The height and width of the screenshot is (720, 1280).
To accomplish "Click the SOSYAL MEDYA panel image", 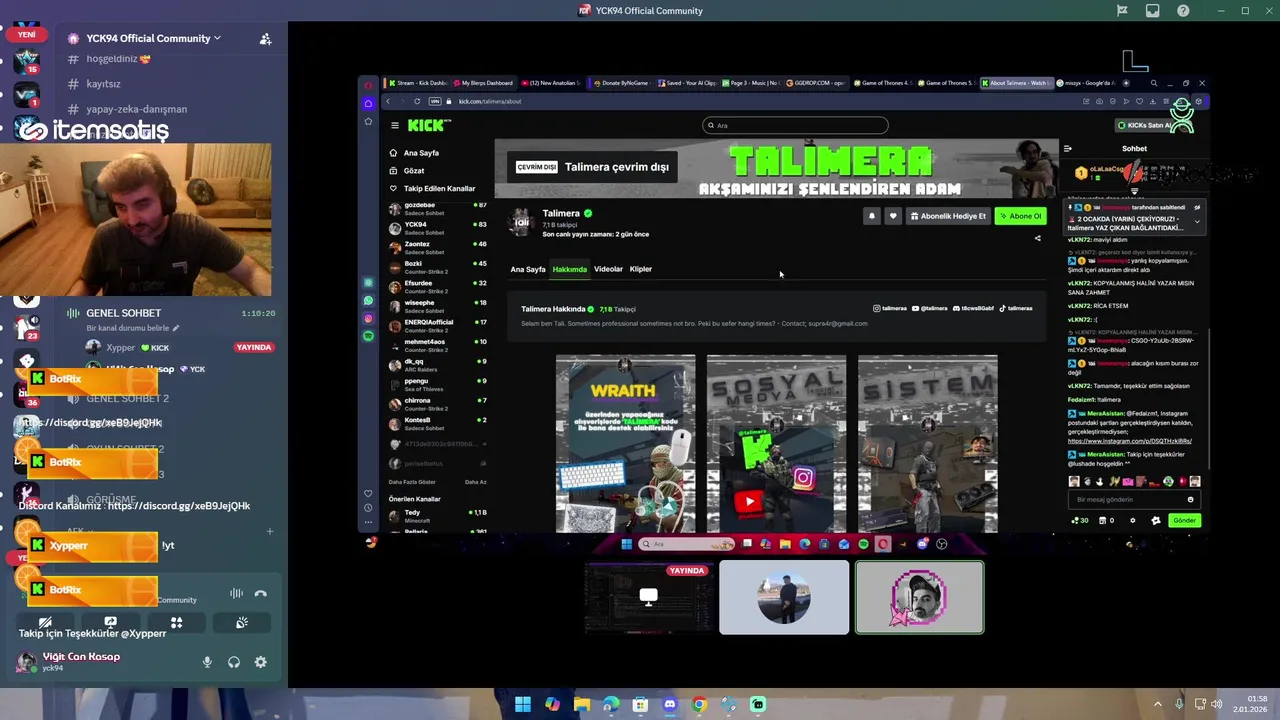I will click(776, 443).
